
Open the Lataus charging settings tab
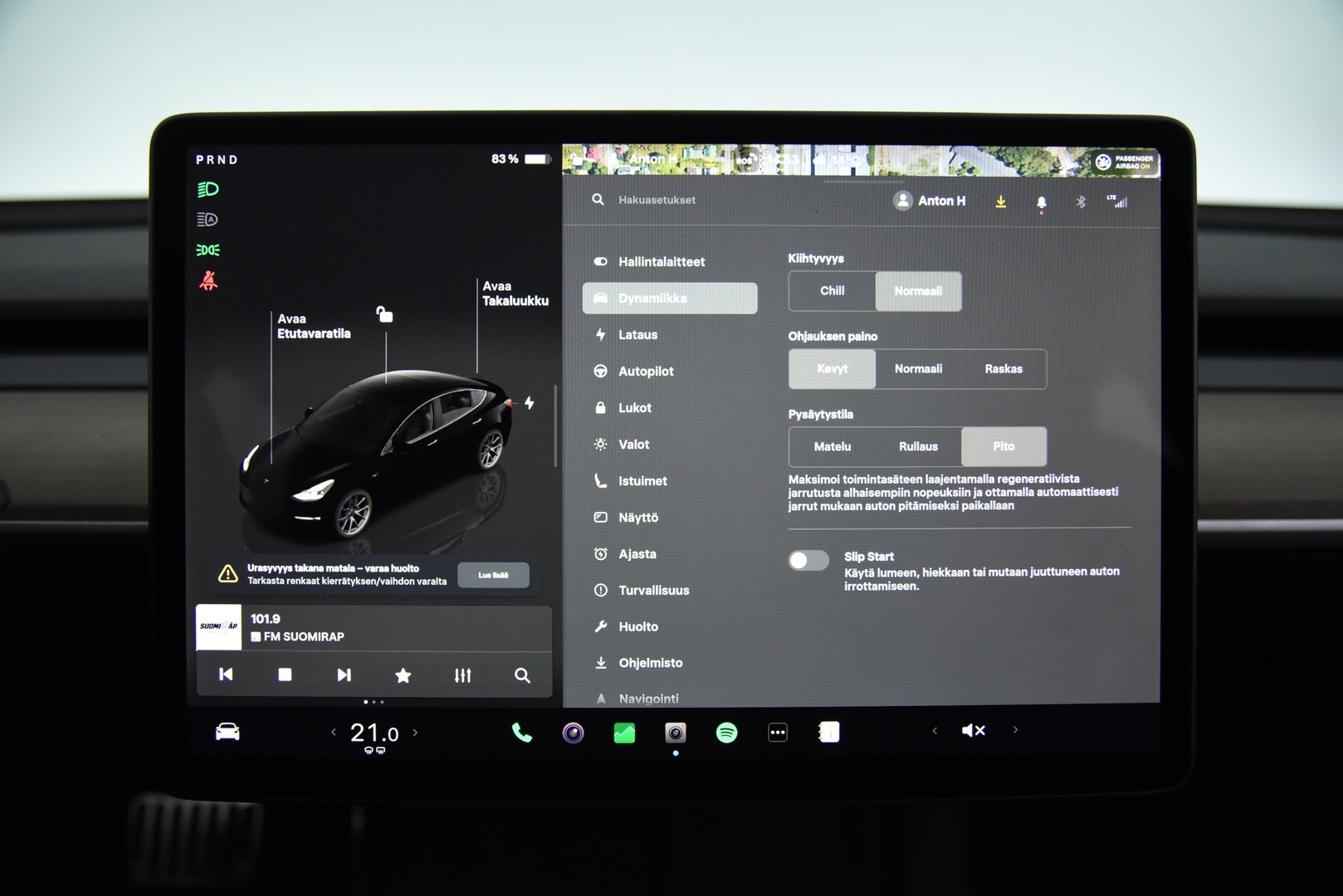tap(637, 334)
